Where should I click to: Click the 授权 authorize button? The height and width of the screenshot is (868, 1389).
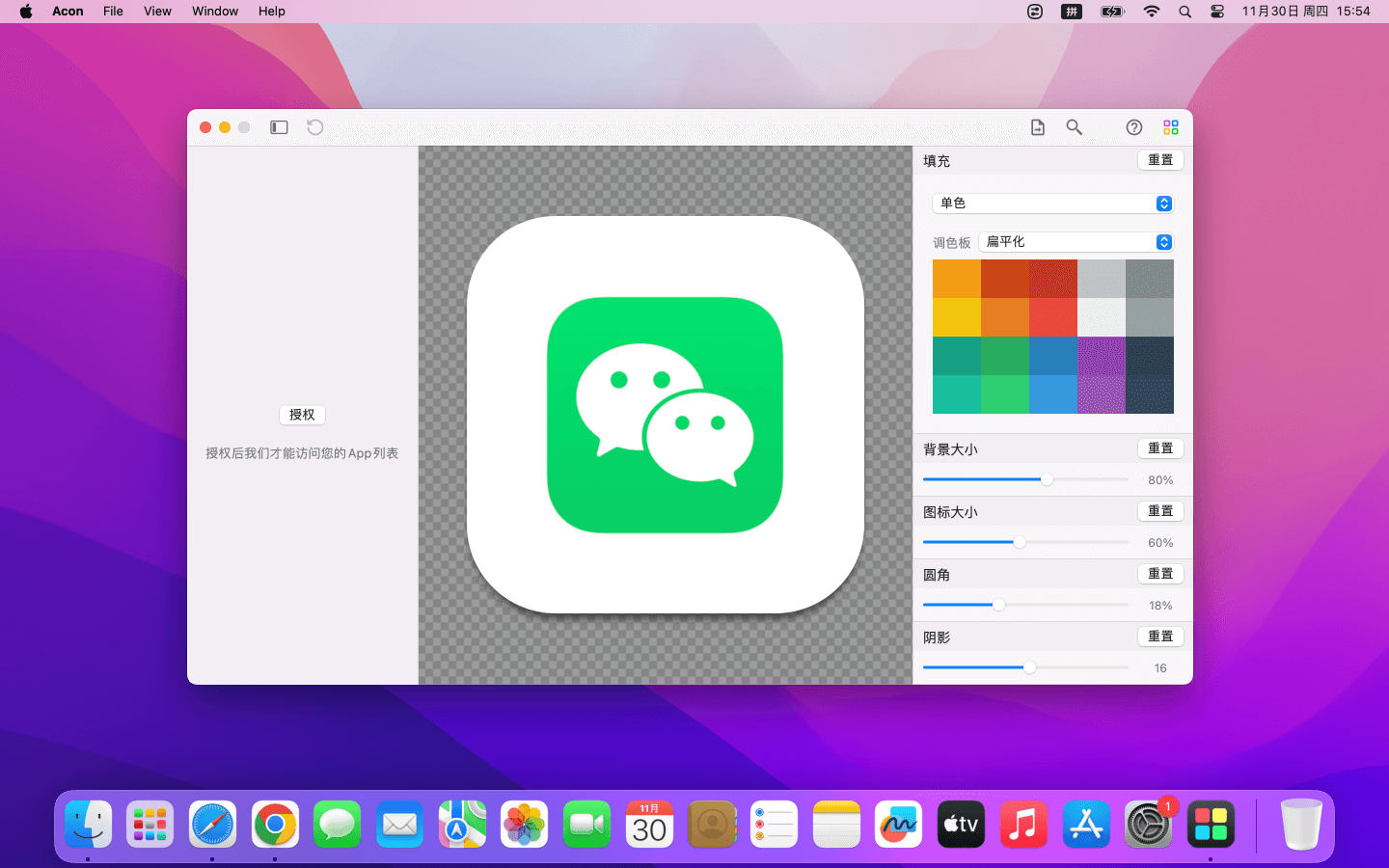pos(302,415)
